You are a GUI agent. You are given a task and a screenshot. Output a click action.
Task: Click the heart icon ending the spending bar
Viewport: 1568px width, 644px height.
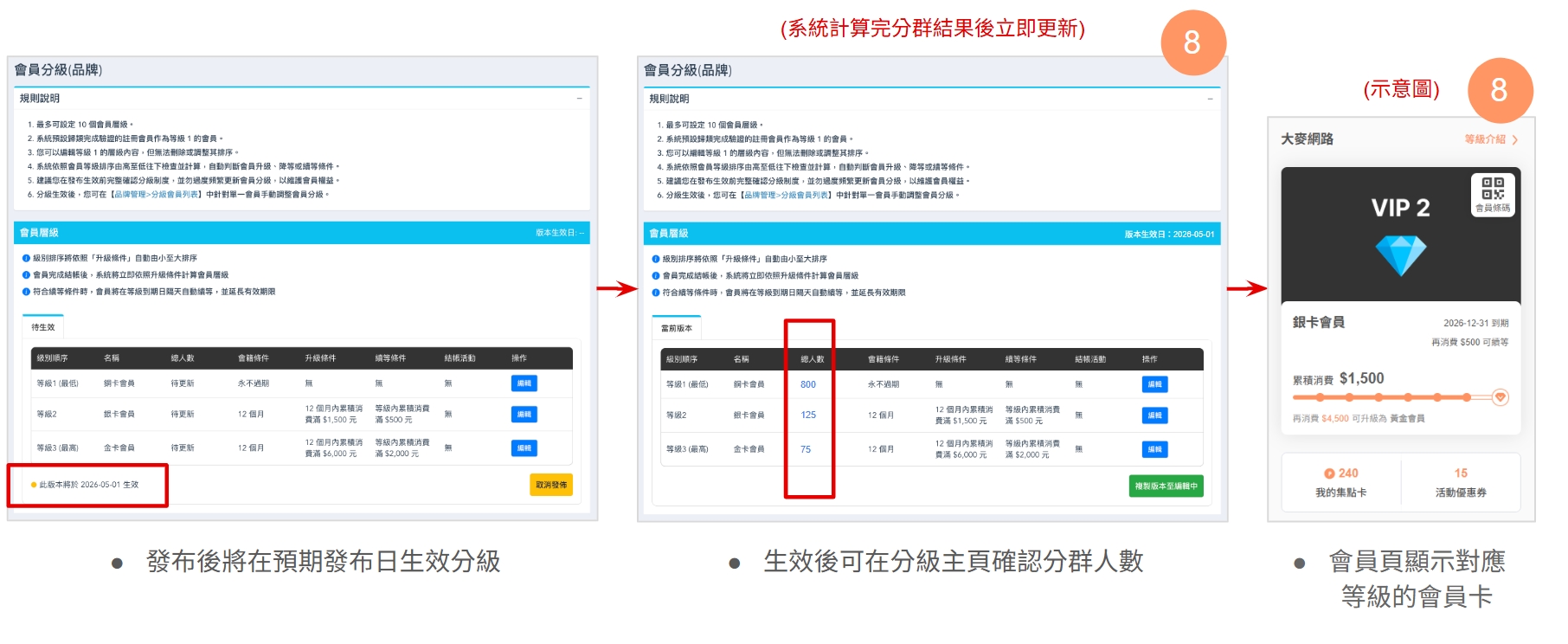pos(1501,397)
